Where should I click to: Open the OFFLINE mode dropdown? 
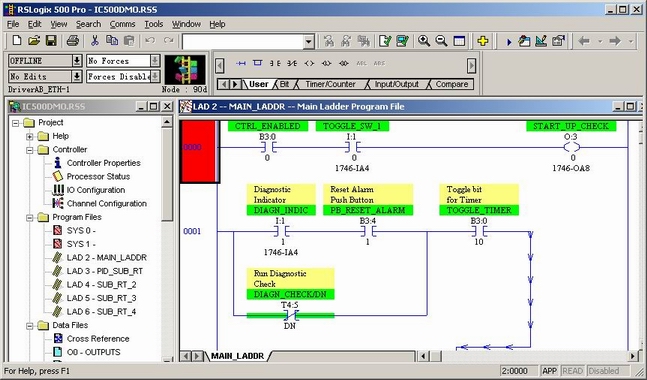point(77,61)
